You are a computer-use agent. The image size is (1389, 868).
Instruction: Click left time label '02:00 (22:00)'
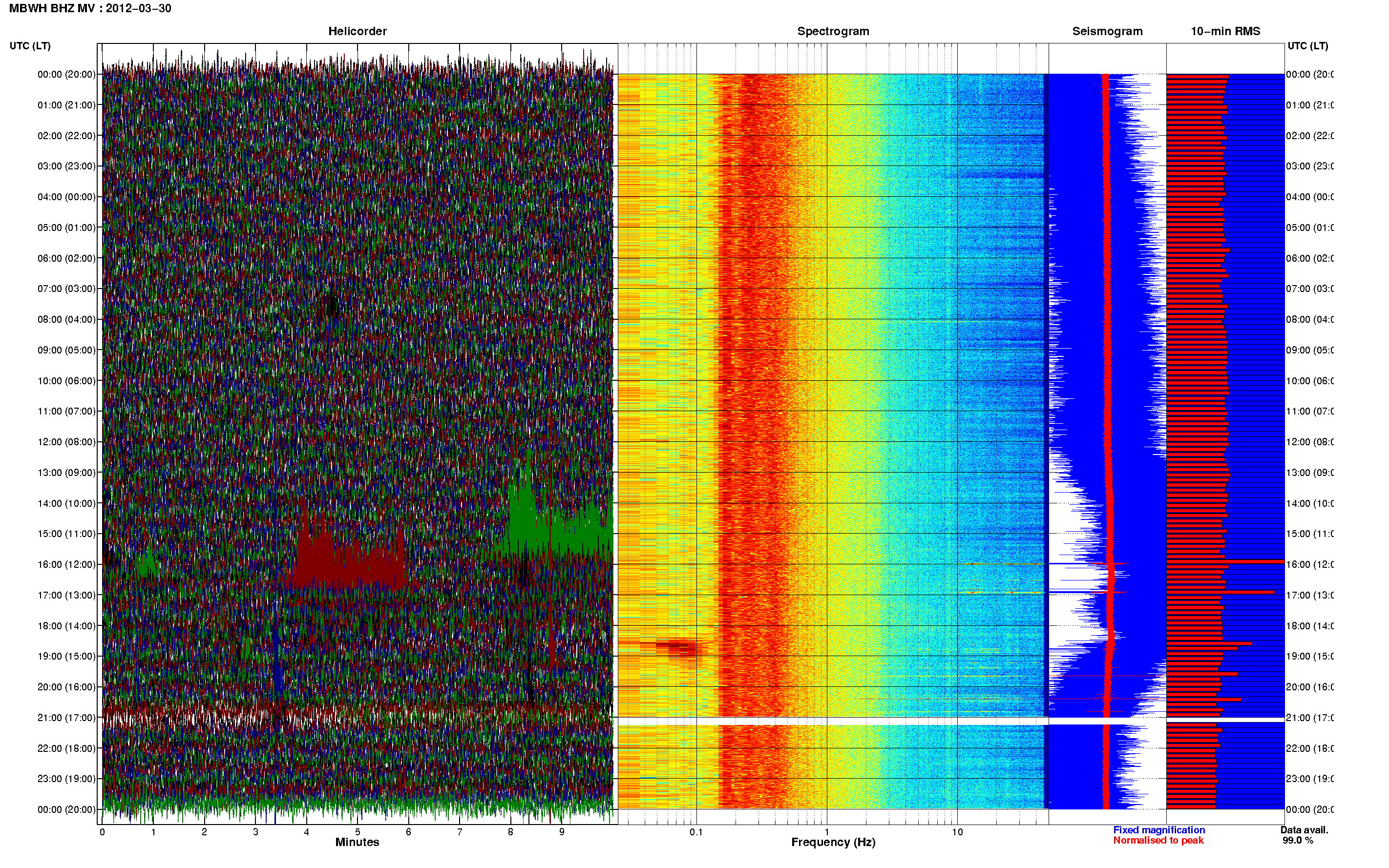coord(66,136)
